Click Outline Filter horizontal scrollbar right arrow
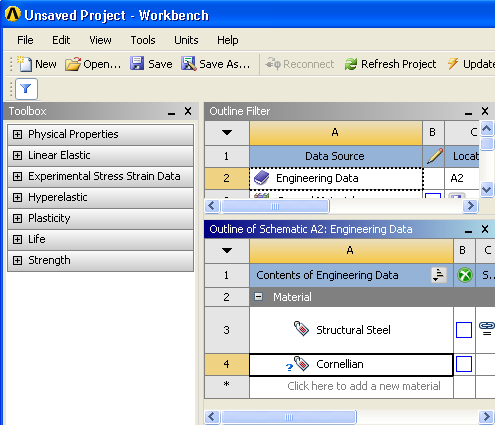This screenshot has height=425, width=495. click(x=470, y=206)
